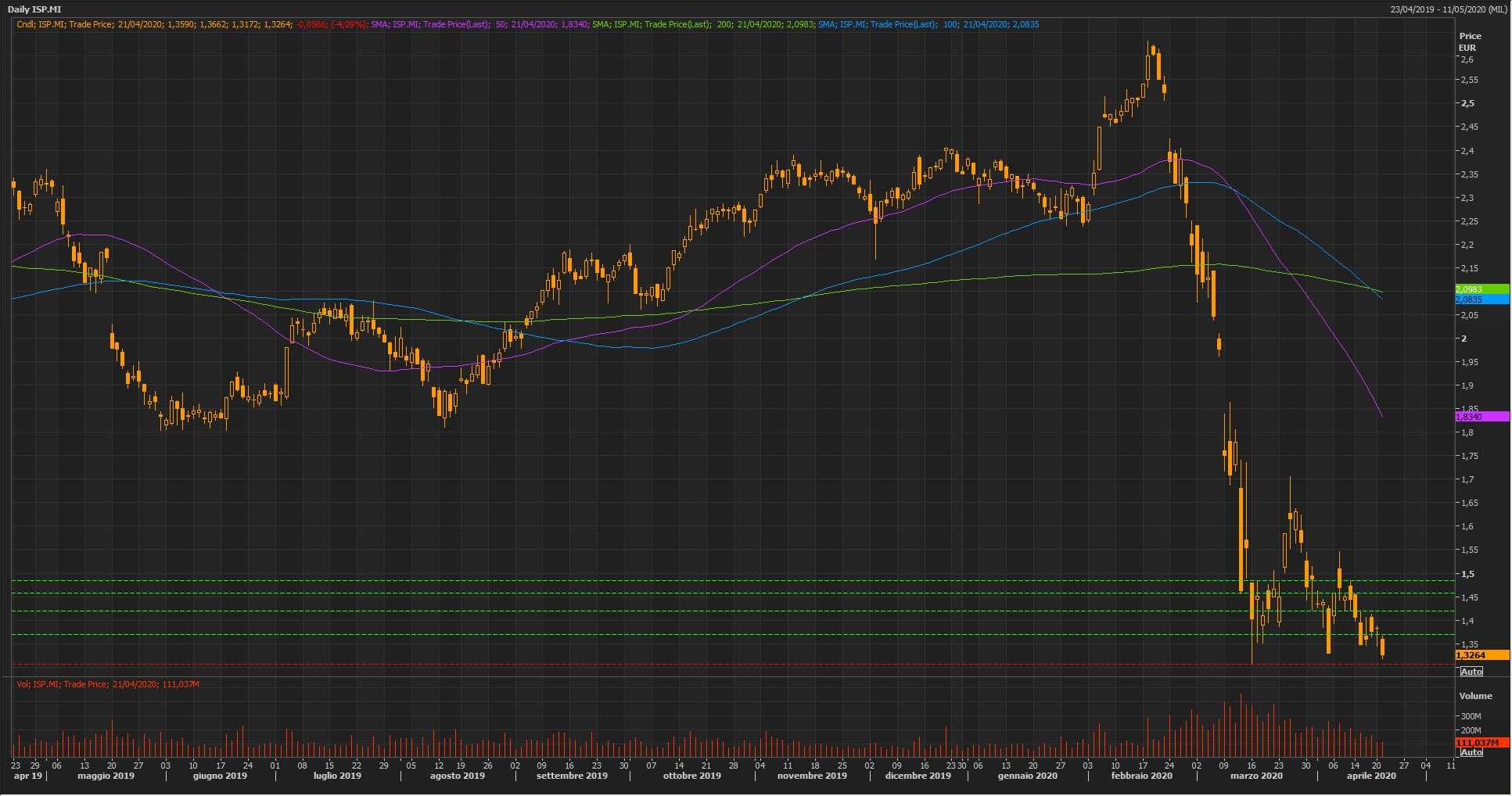The height and width of the screenshot is (796, 1512).
Task: Select the Vol ISP.MI volume legend label
Action: click(108, 684)
